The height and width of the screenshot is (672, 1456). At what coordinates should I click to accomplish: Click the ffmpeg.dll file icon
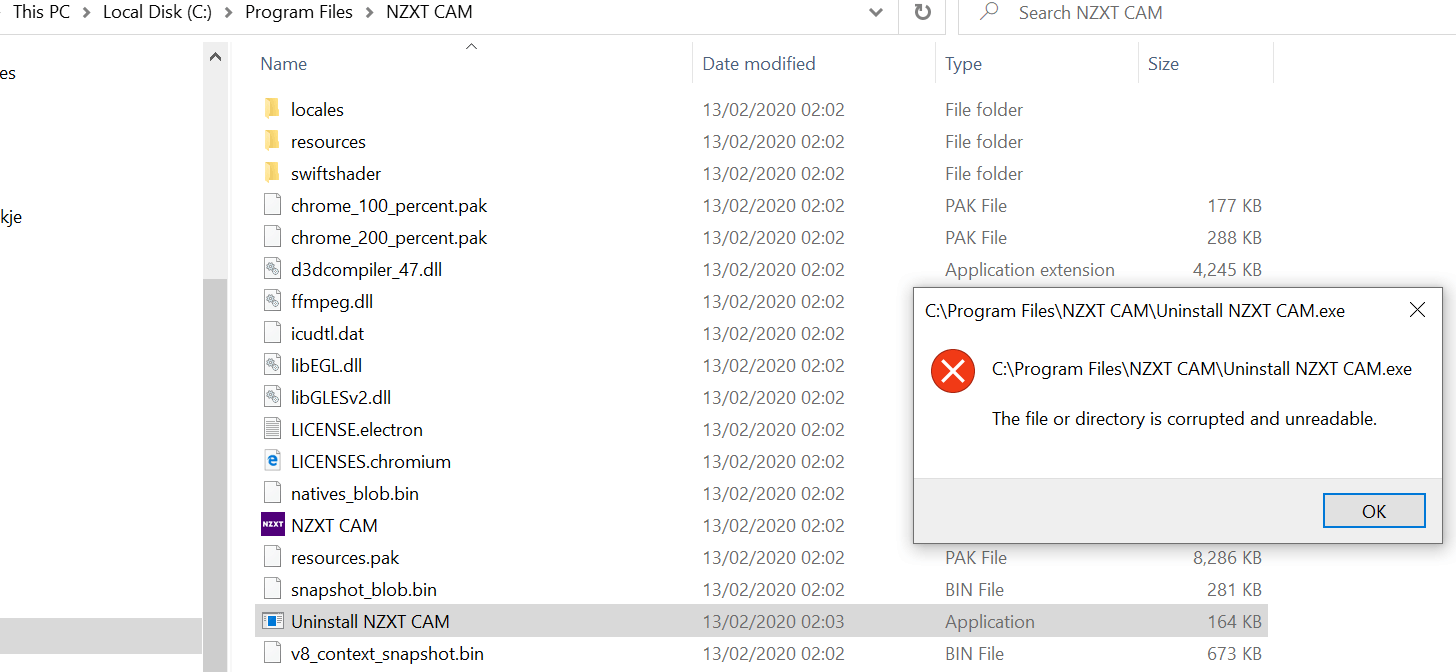[272, 301]
